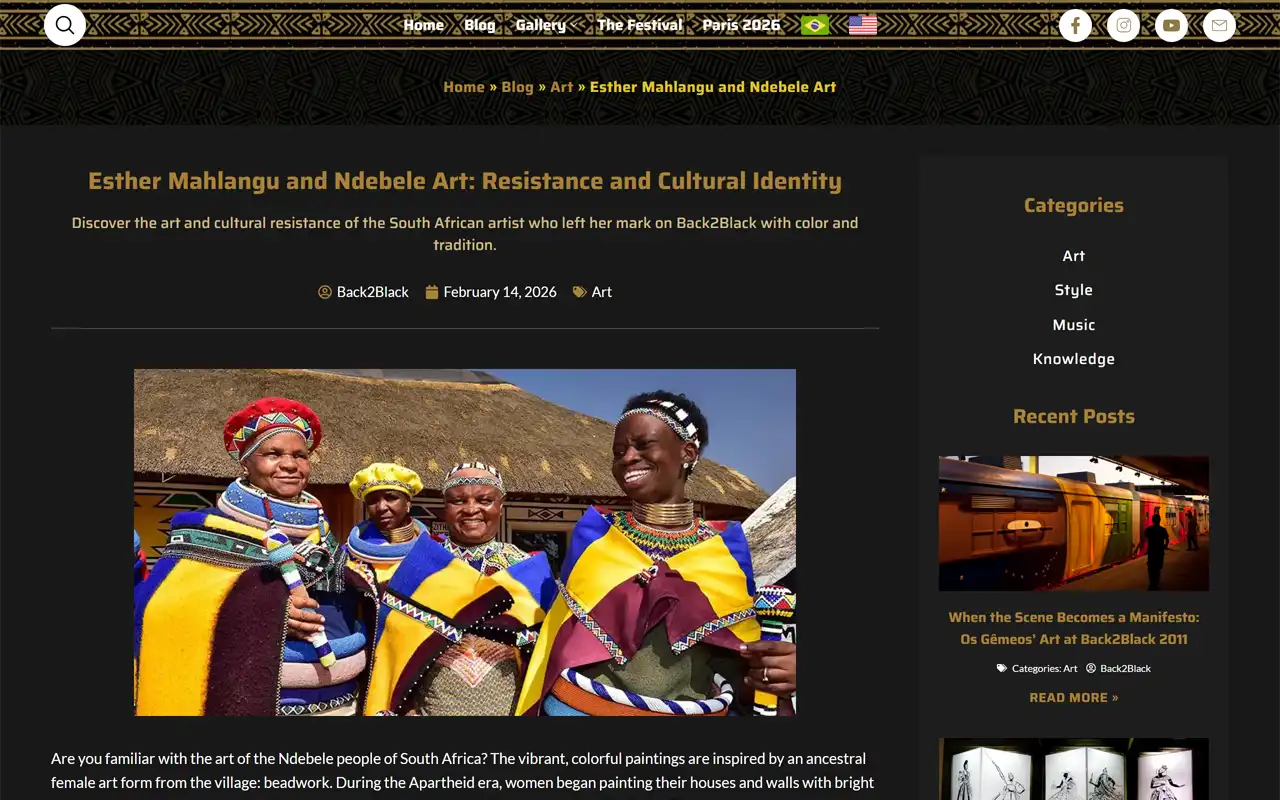This screenshot has width=1280, height=800.
Task: Click the Categories sidebar heading
Action: point(1074,205)
